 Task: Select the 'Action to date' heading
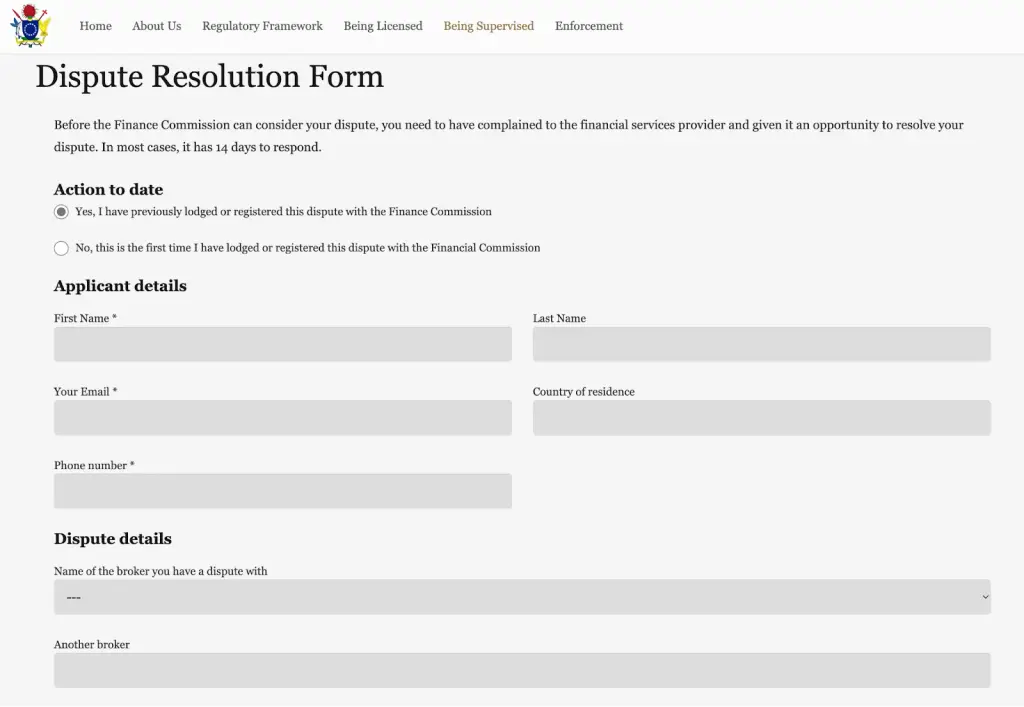tap(108, 189)
